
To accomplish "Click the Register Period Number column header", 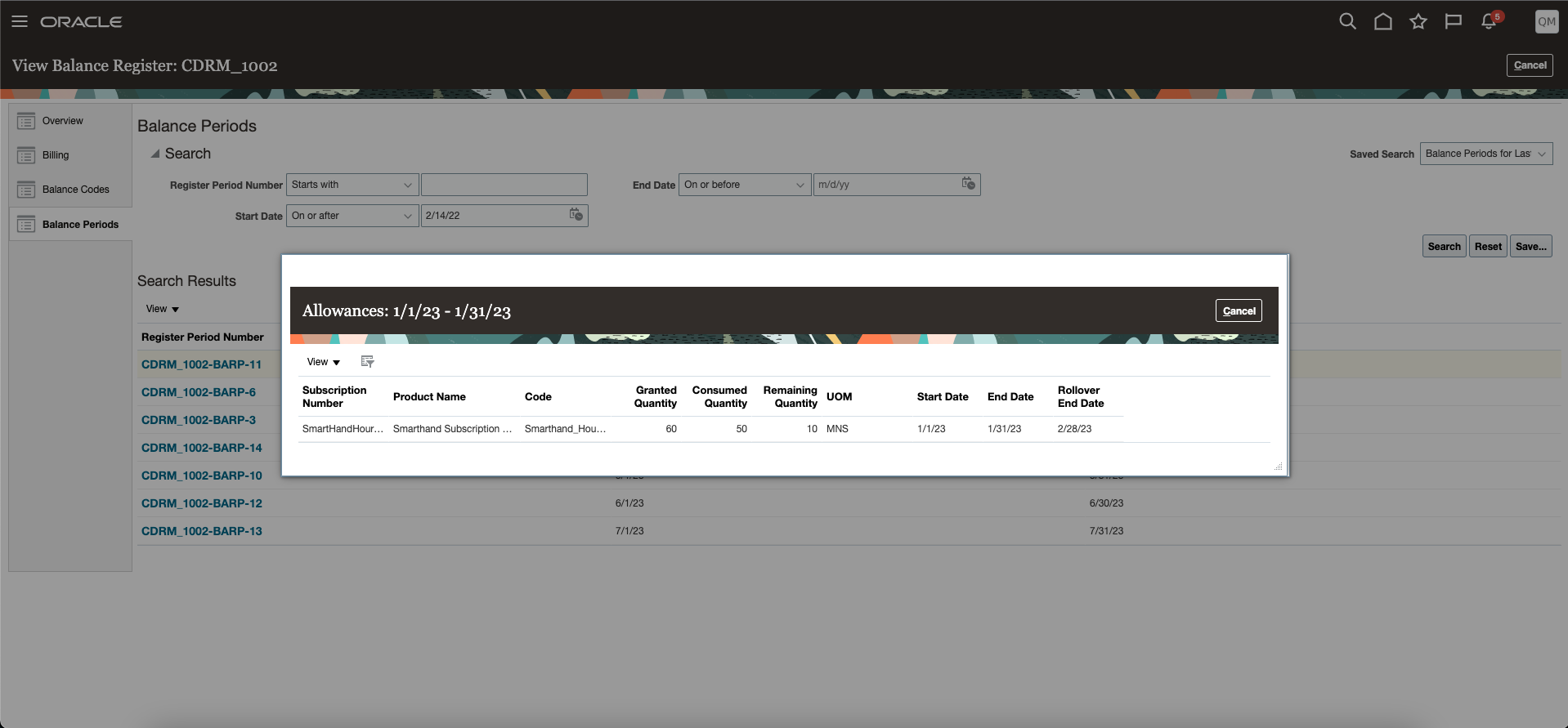I will pyautogui.click(x=203, y=337).
